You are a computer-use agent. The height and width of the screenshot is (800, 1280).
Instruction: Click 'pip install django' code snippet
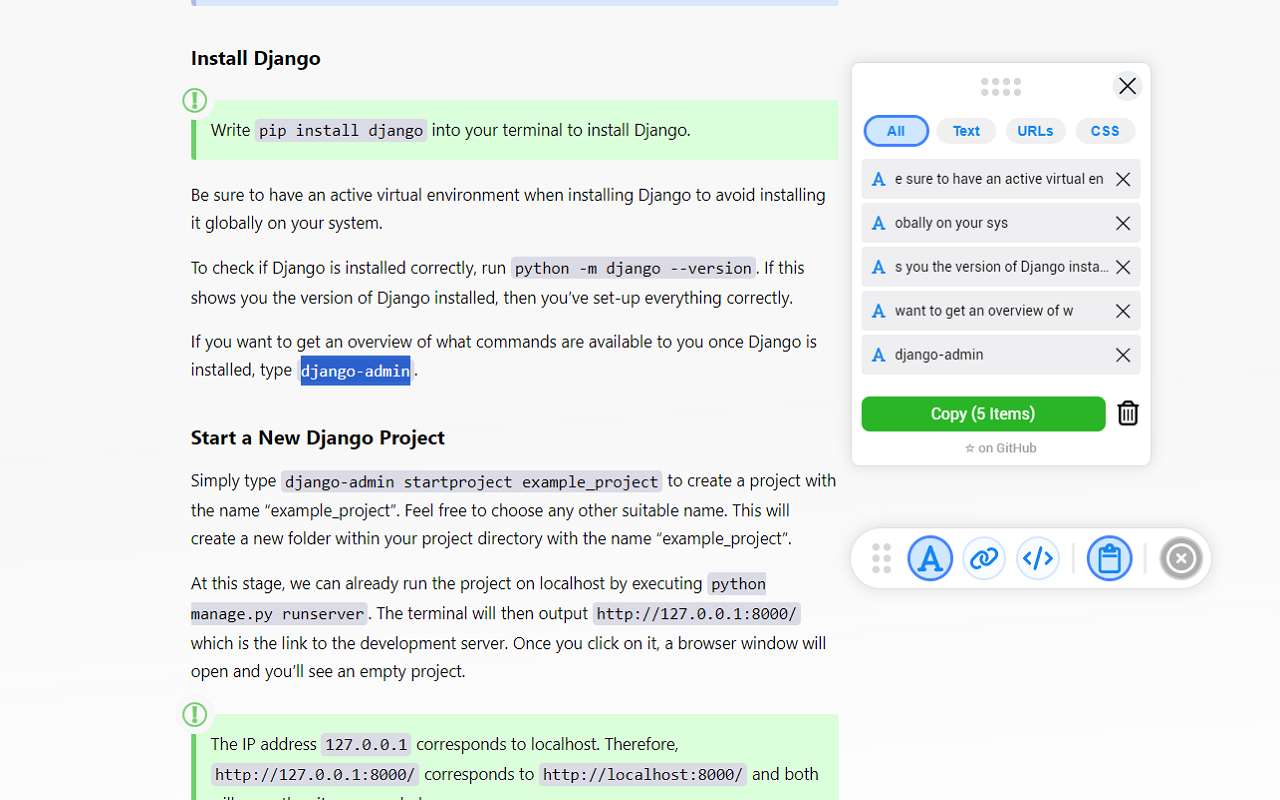[x=341, y=130]
